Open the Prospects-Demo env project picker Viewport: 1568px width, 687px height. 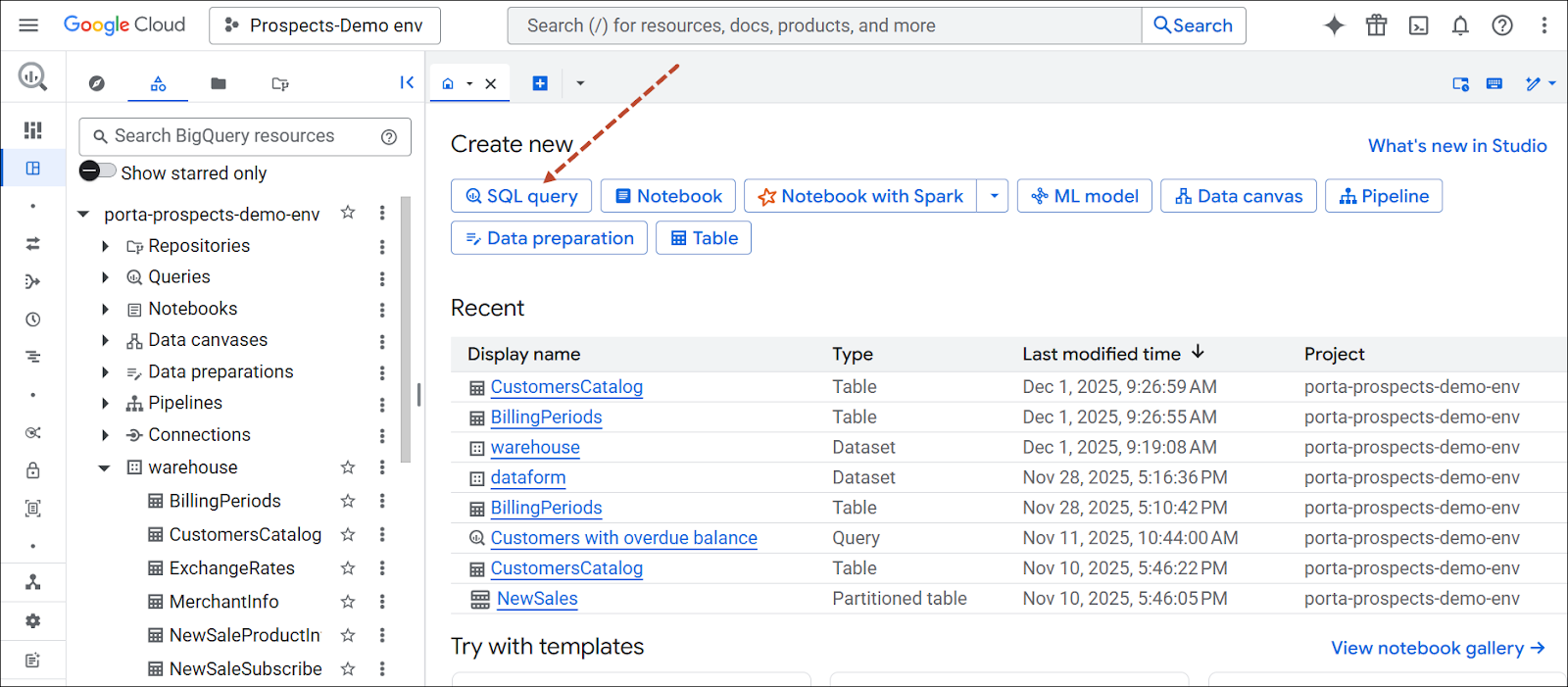[x=324, y=25]
